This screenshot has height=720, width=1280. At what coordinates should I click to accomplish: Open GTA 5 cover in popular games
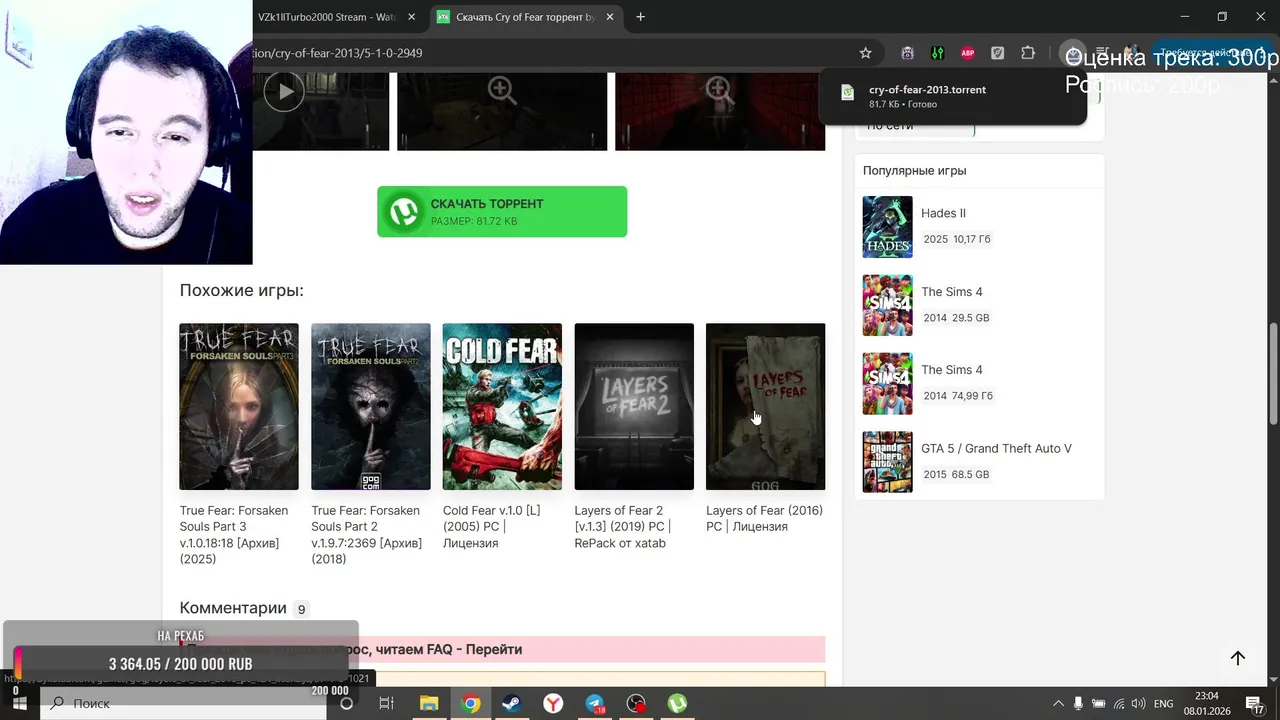click(888, 462)
